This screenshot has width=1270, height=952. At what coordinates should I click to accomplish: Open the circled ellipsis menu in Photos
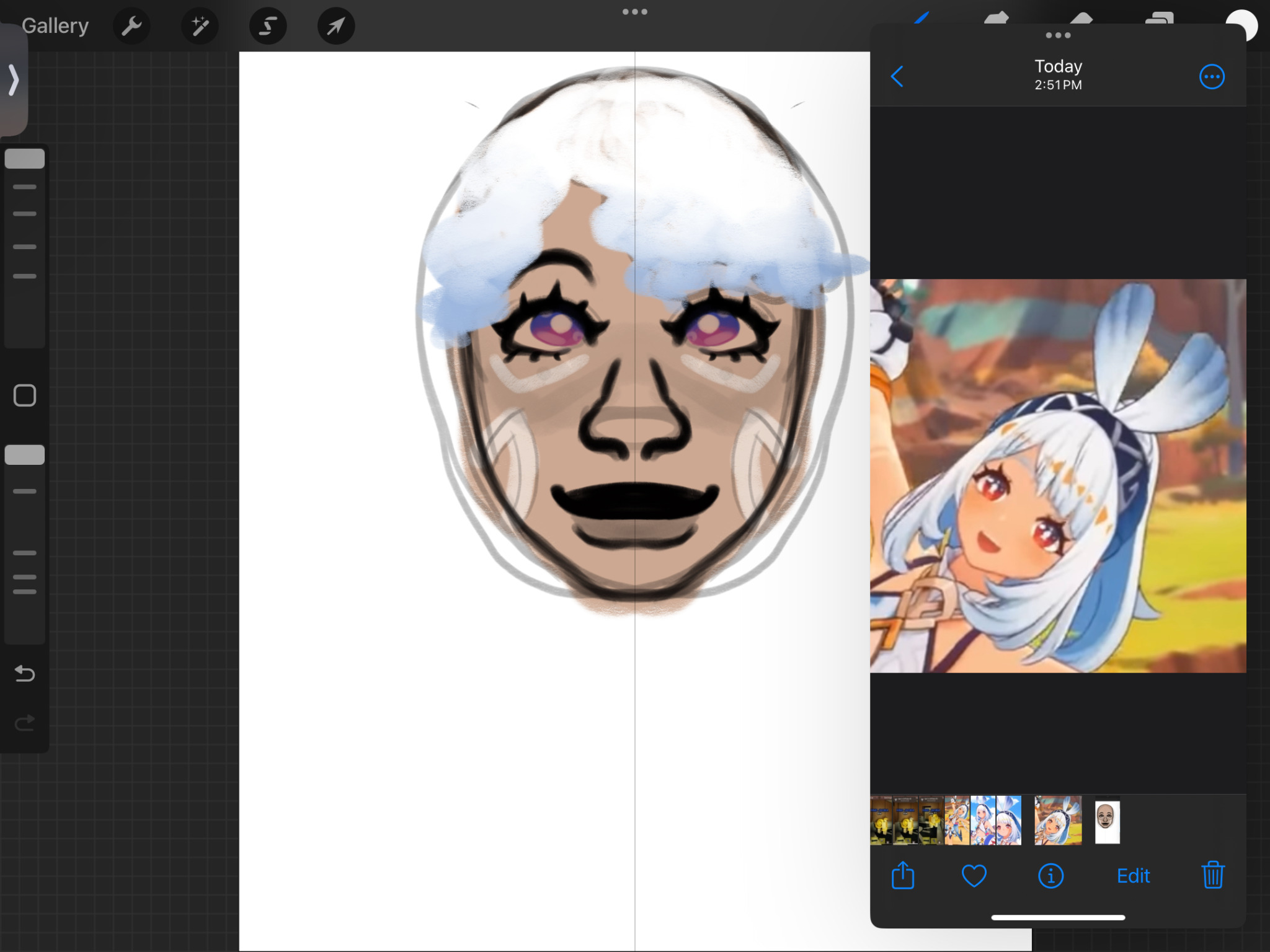point(1212,77)
